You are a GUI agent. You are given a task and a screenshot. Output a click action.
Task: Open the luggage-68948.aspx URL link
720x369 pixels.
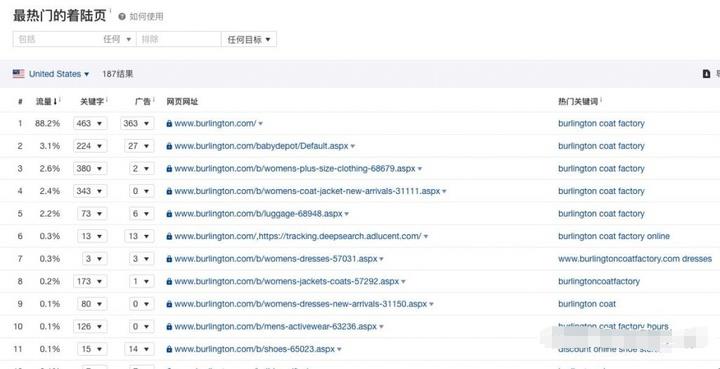259,214
